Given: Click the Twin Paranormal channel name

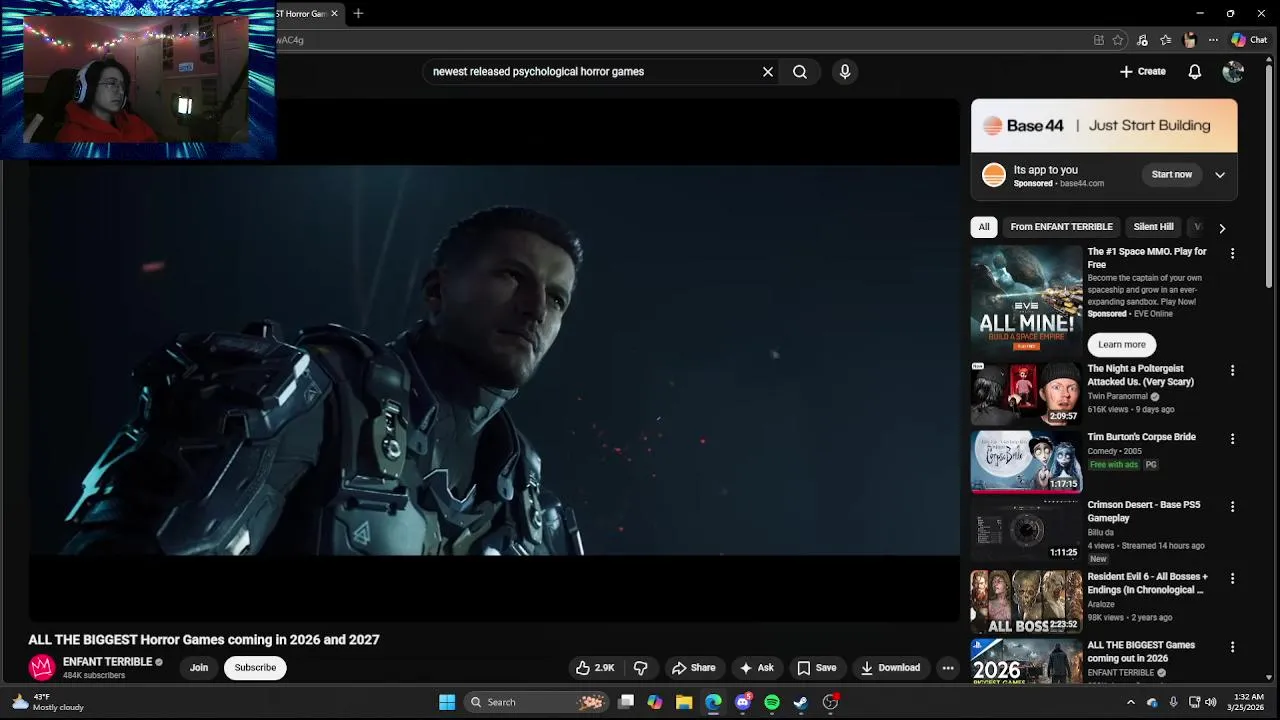Looking at the screenshot, I should (x=1118, y=397).
